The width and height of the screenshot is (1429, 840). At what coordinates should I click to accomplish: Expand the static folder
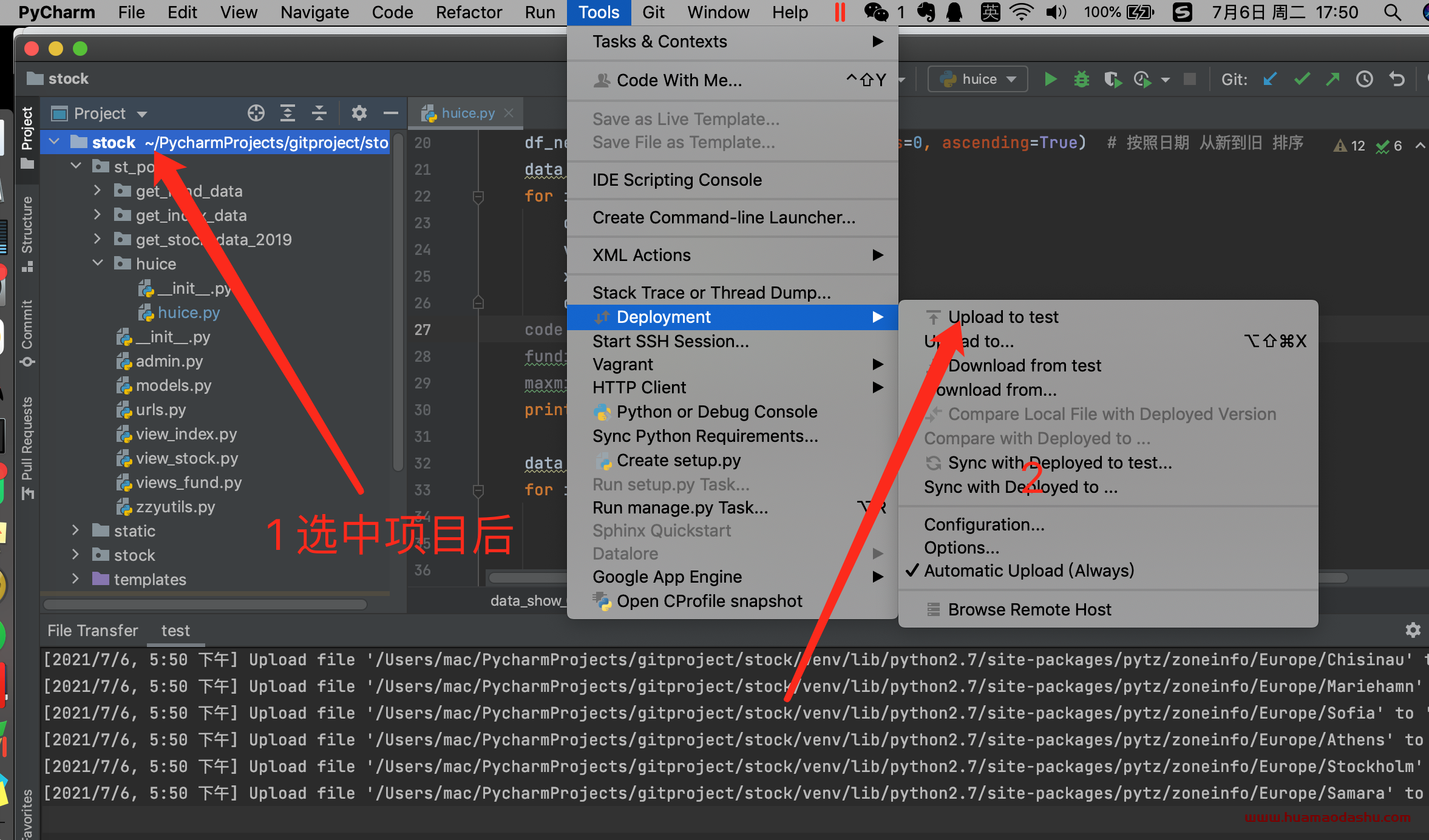[x=76, y=530]
